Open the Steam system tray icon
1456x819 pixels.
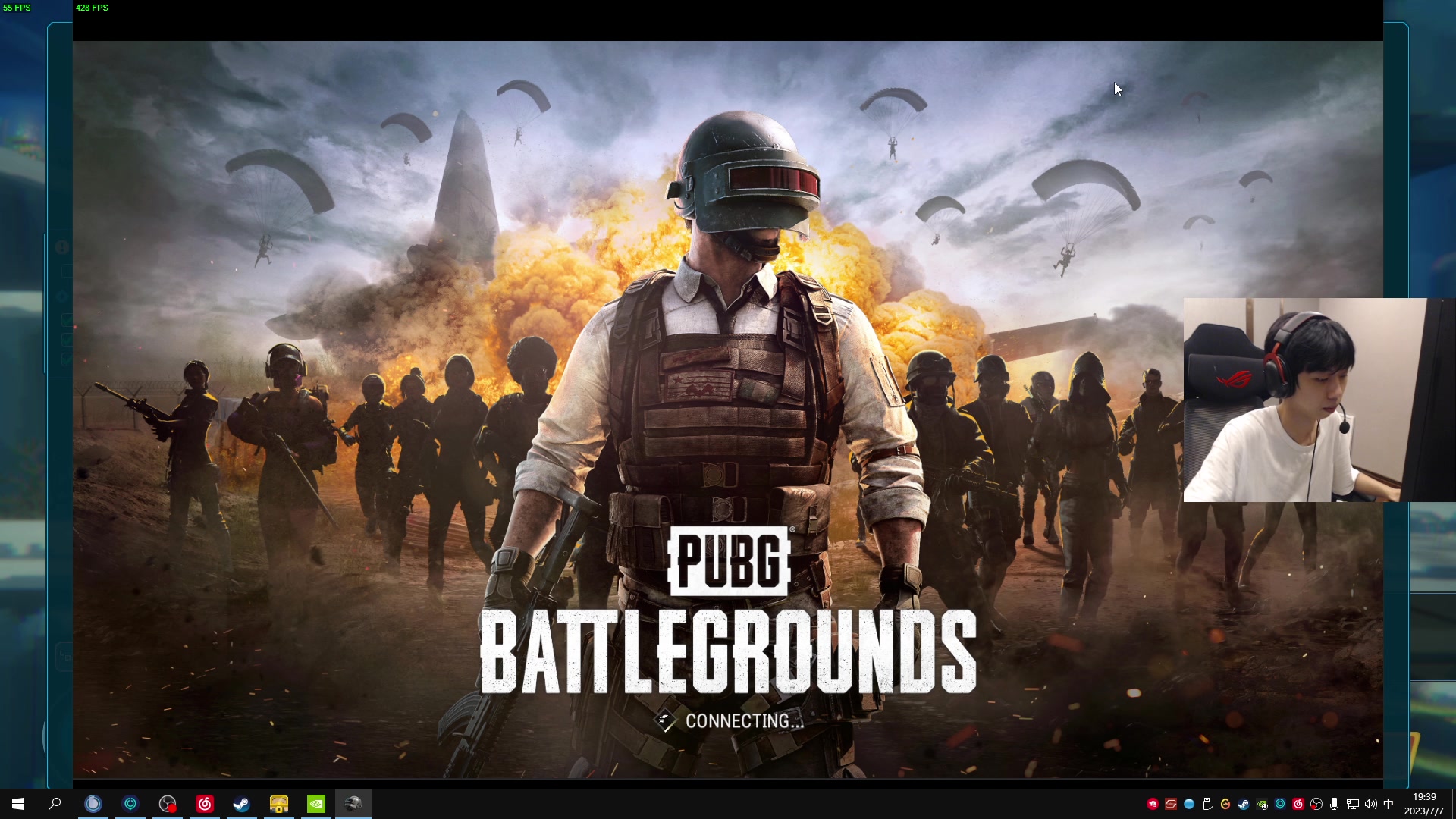coord(1244,804)
